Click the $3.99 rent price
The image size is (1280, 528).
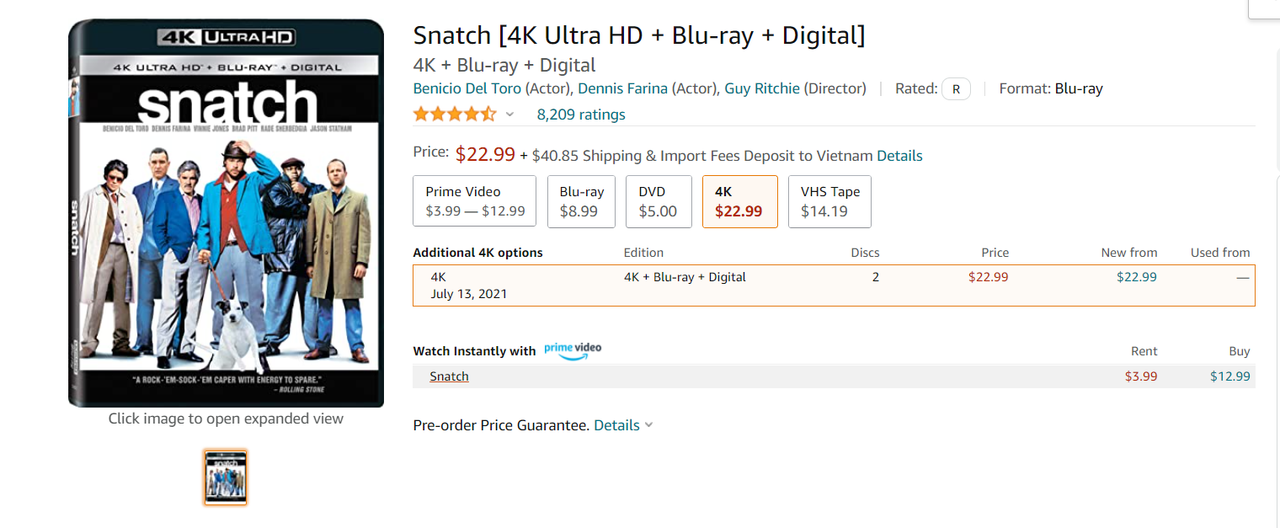[1141, 376]
